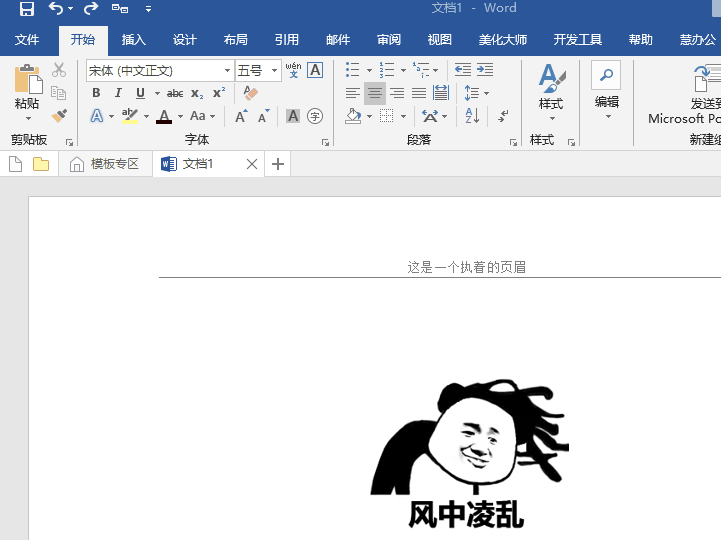
Task: Apply numbered list
Action: pos(387,70)
